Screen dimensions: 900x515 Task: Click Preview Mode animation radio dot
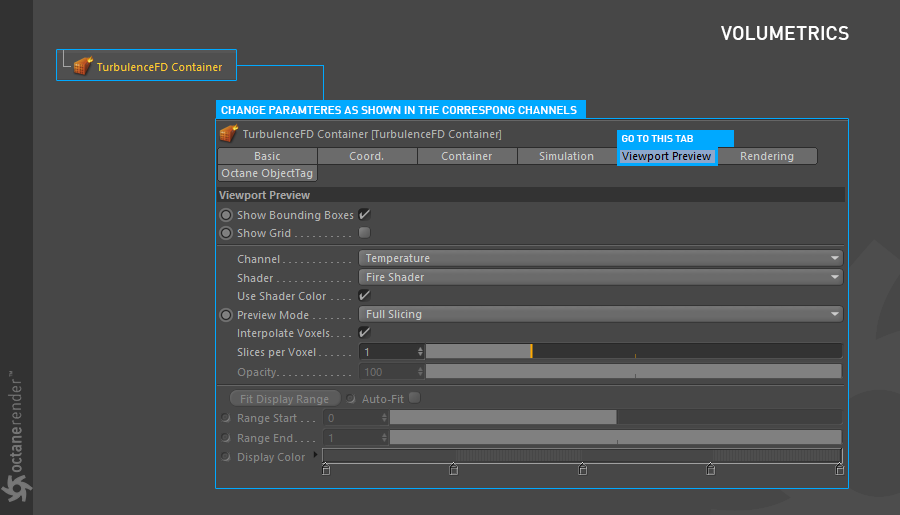[x=226, y=315]
